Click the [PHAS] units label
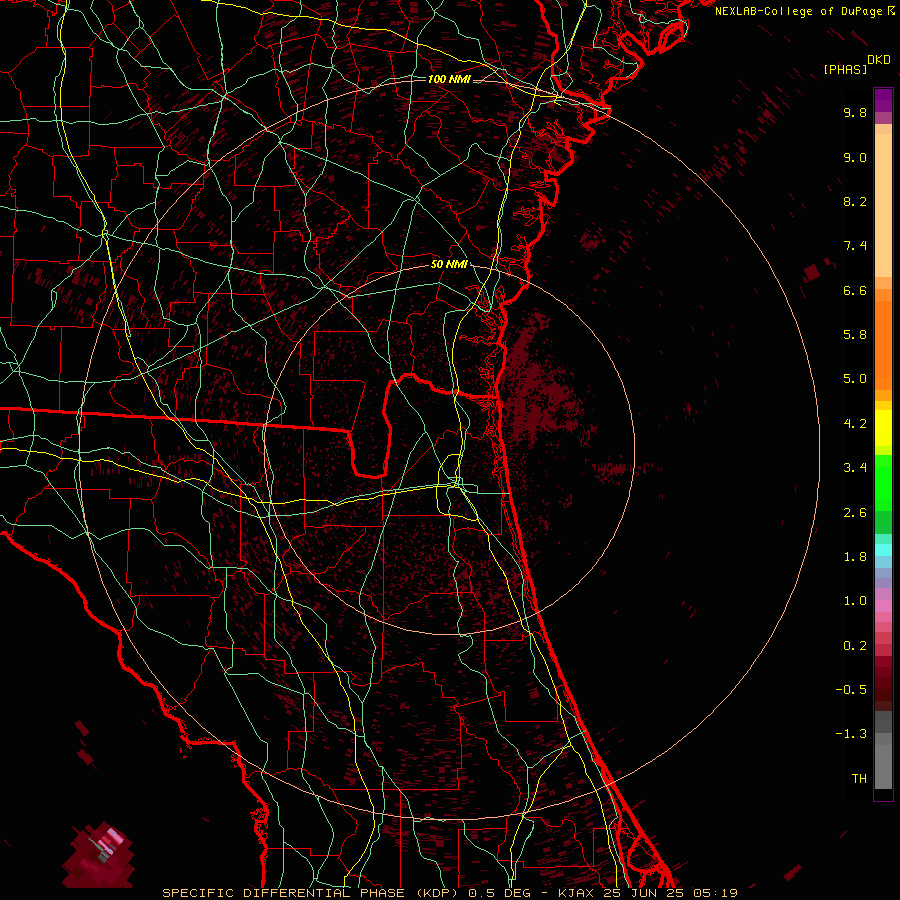900x900 pixels. pos(845,69)
